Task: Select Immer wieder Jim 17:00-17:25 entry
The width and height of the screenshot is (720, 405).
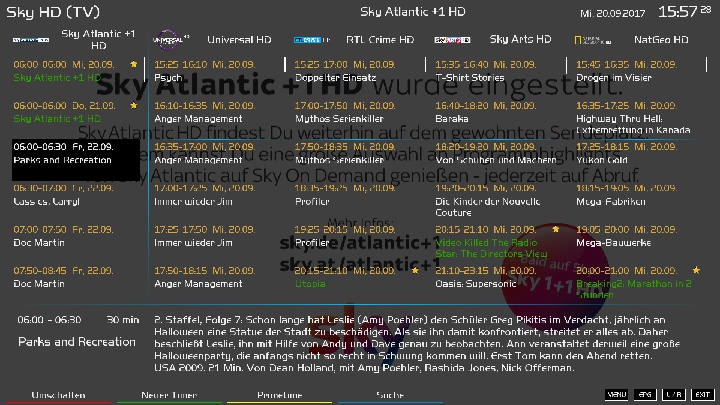Action: click(x=217, y=195)
